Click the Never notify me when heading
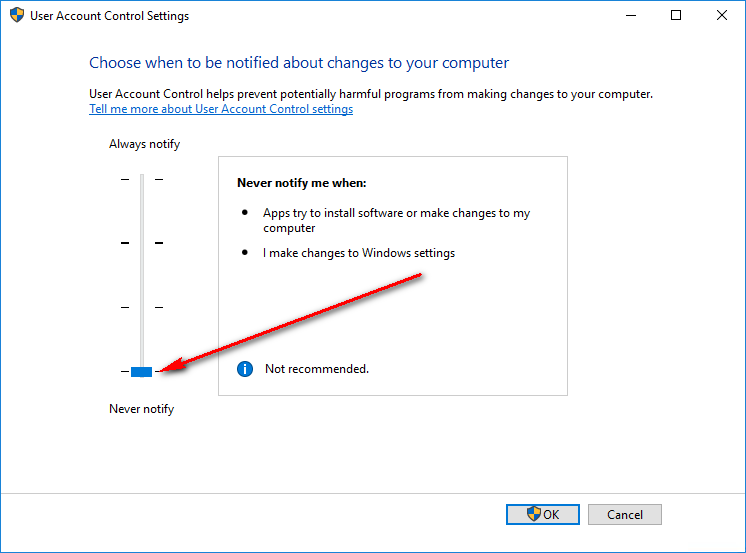 (301, 183)
